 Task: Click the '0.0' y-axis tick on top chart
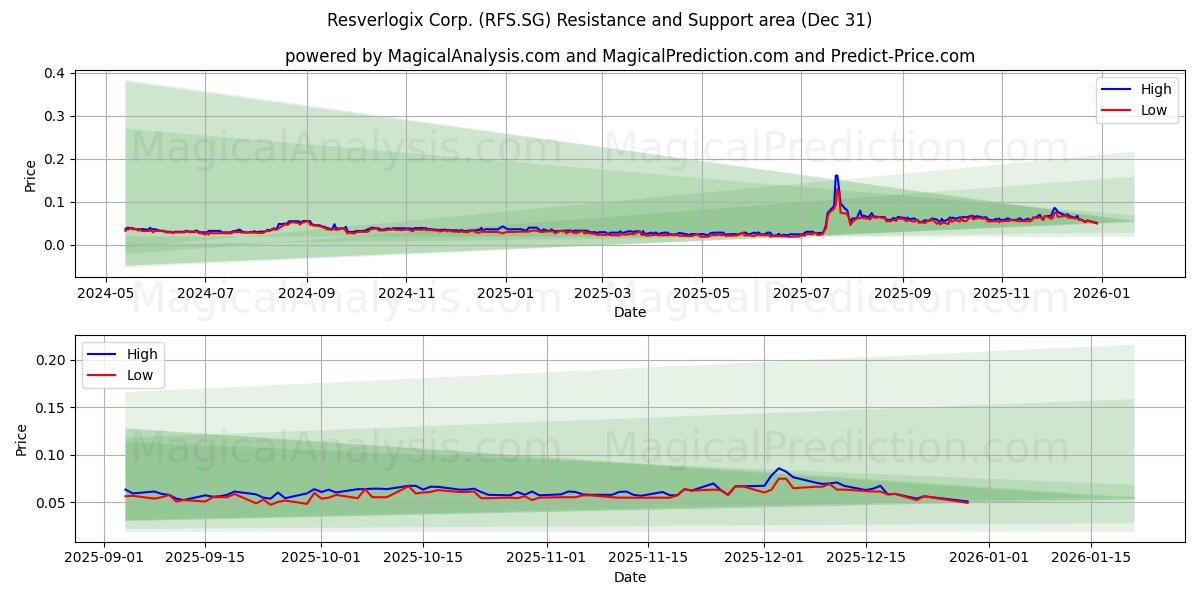click(x=55, y=245)
